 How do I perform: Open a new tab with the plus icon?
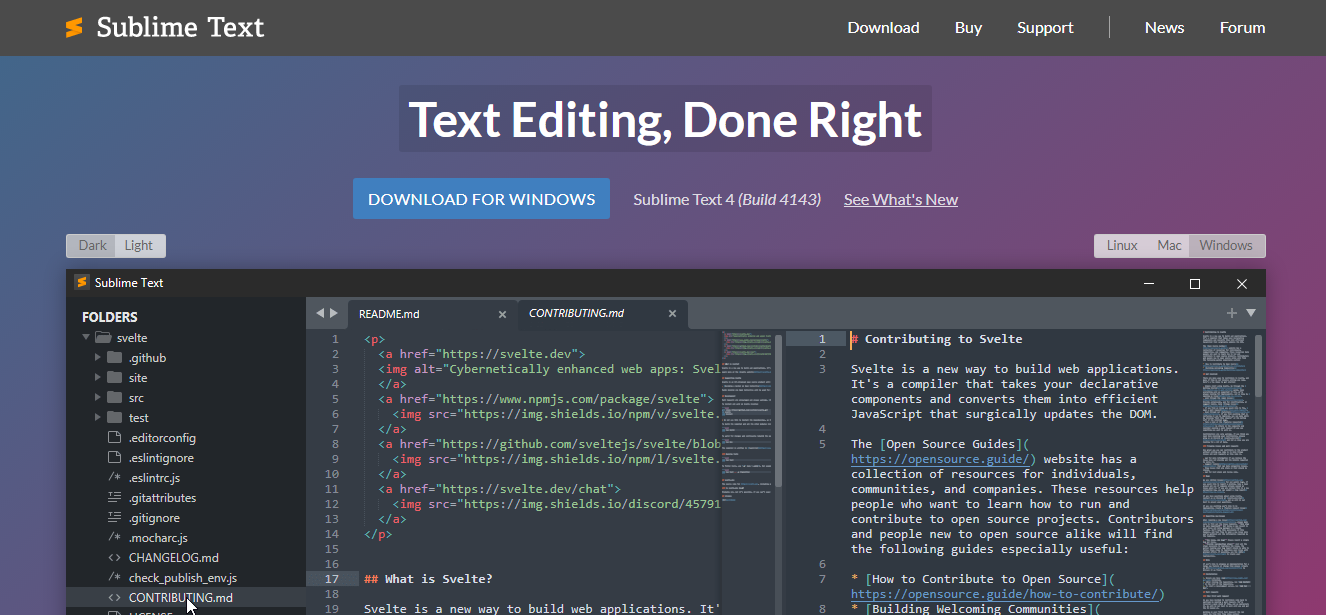[1230, 313]
